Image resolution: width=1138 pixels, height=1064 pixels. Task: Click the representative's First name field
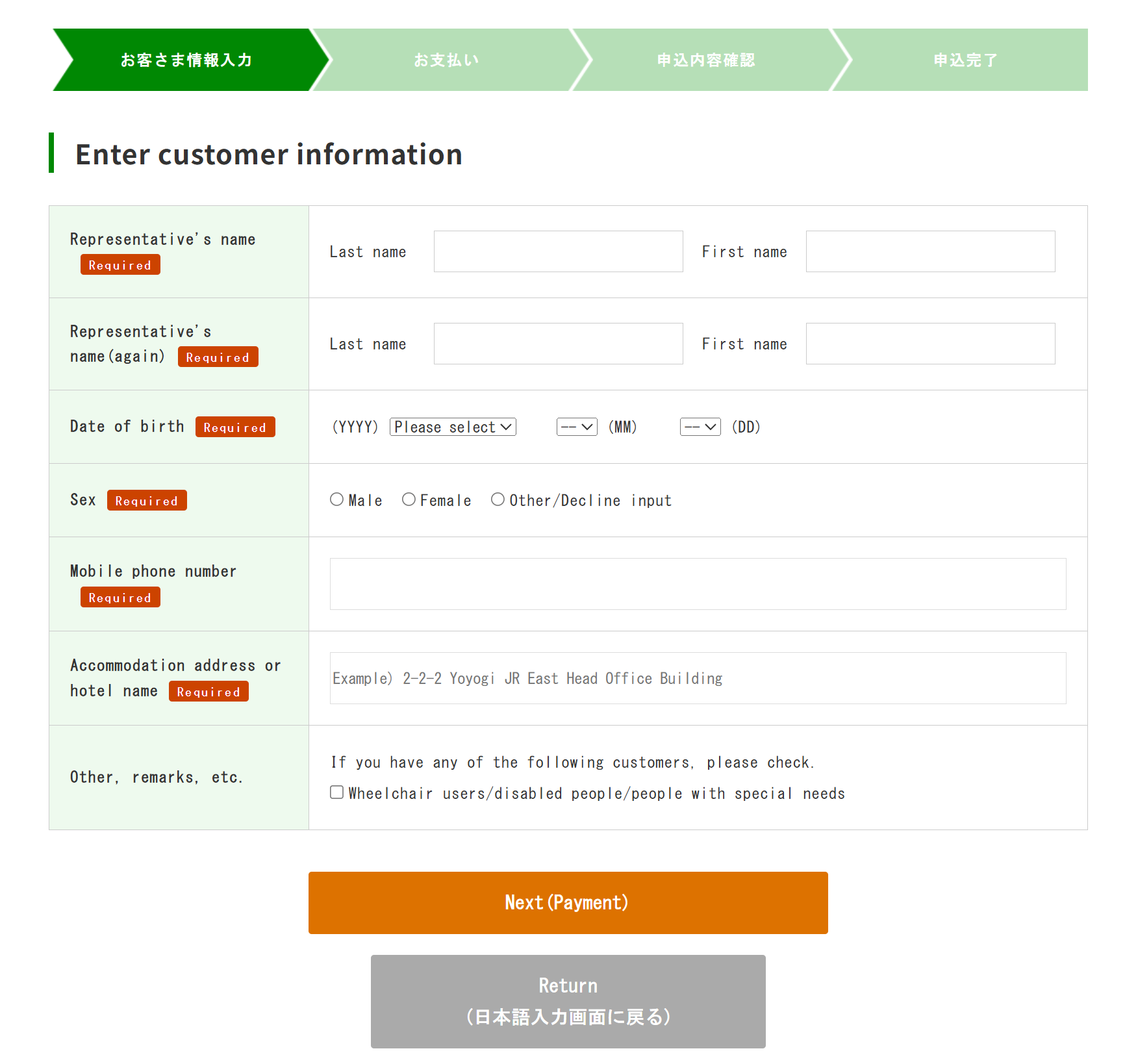tap(930, 251)
